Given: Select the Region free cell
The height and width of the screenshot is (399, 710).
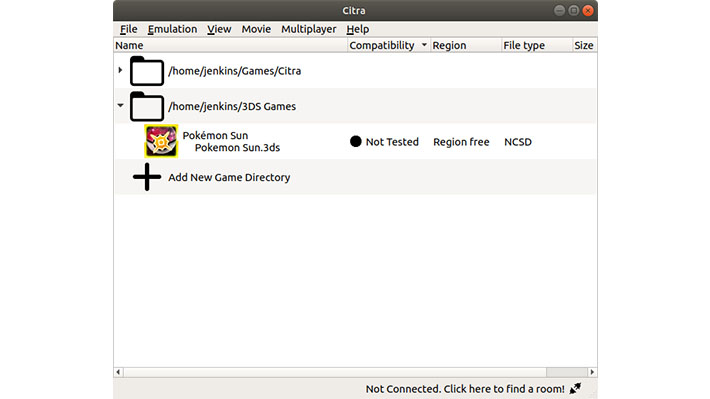Looking at the screenshot, I should click(461, 142).
